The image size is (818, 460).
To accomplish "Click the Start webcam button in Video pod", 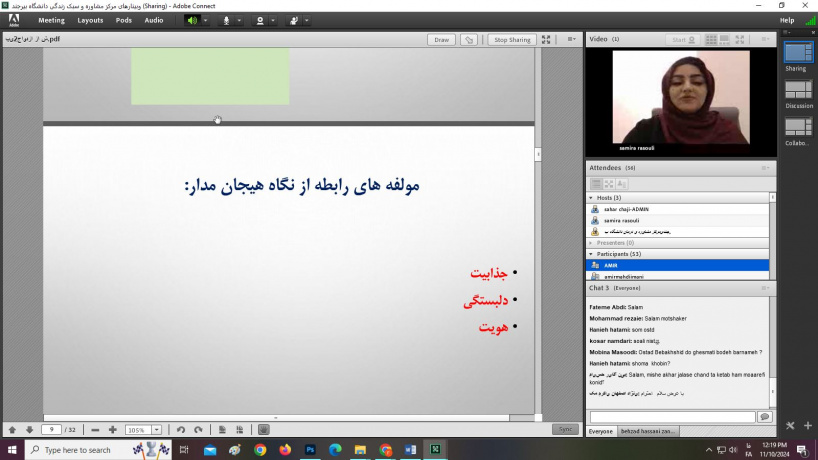I will coord(683,40).
